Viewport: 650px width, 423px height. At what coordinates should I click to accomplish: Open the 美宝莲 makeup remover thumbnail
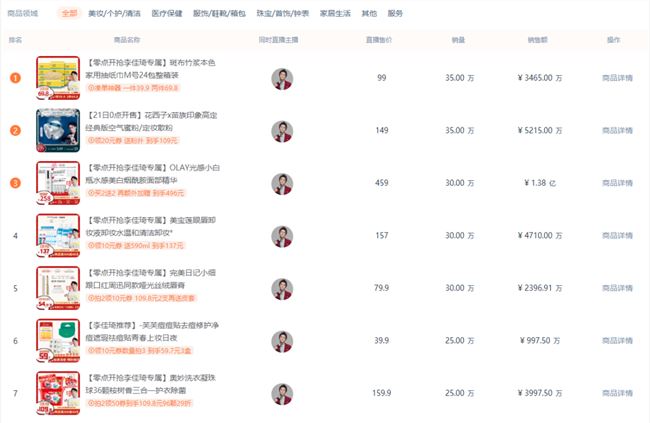point(58,236)
